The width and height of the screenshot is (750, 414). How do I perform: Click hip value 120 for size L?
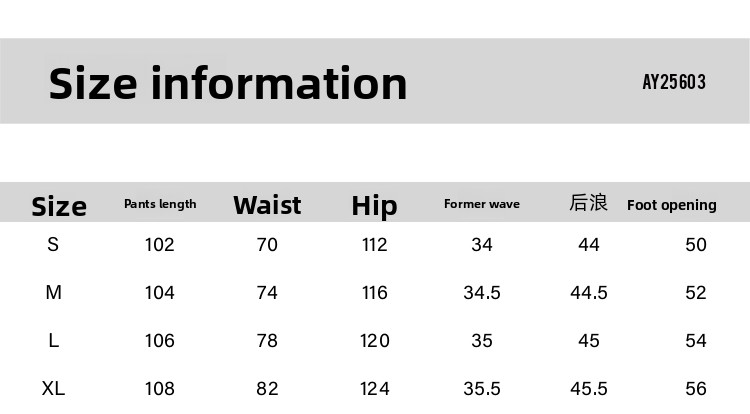[375, 341]
